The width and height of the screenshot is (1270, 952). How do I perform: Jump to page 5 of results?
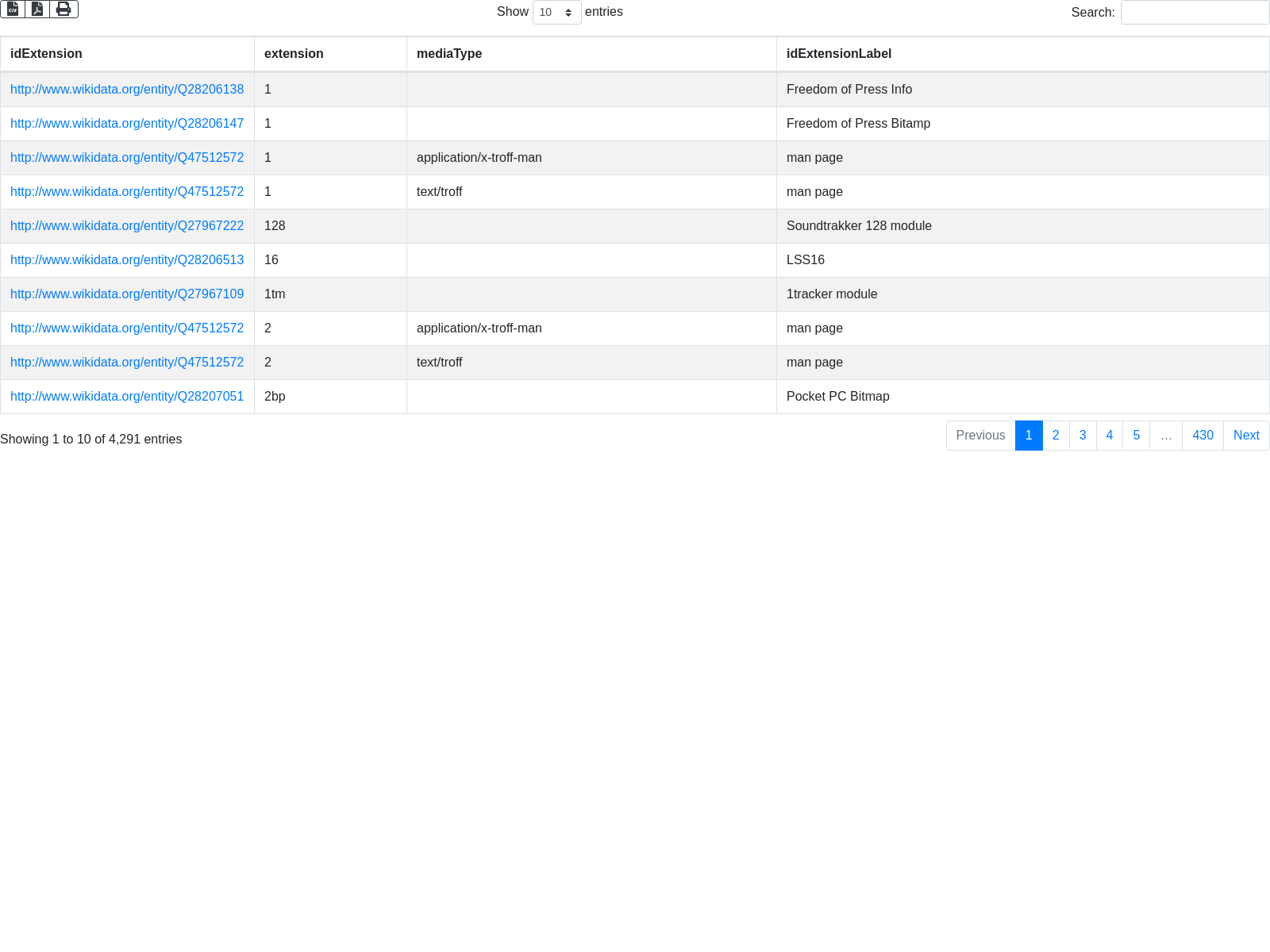click(1136, 436)
